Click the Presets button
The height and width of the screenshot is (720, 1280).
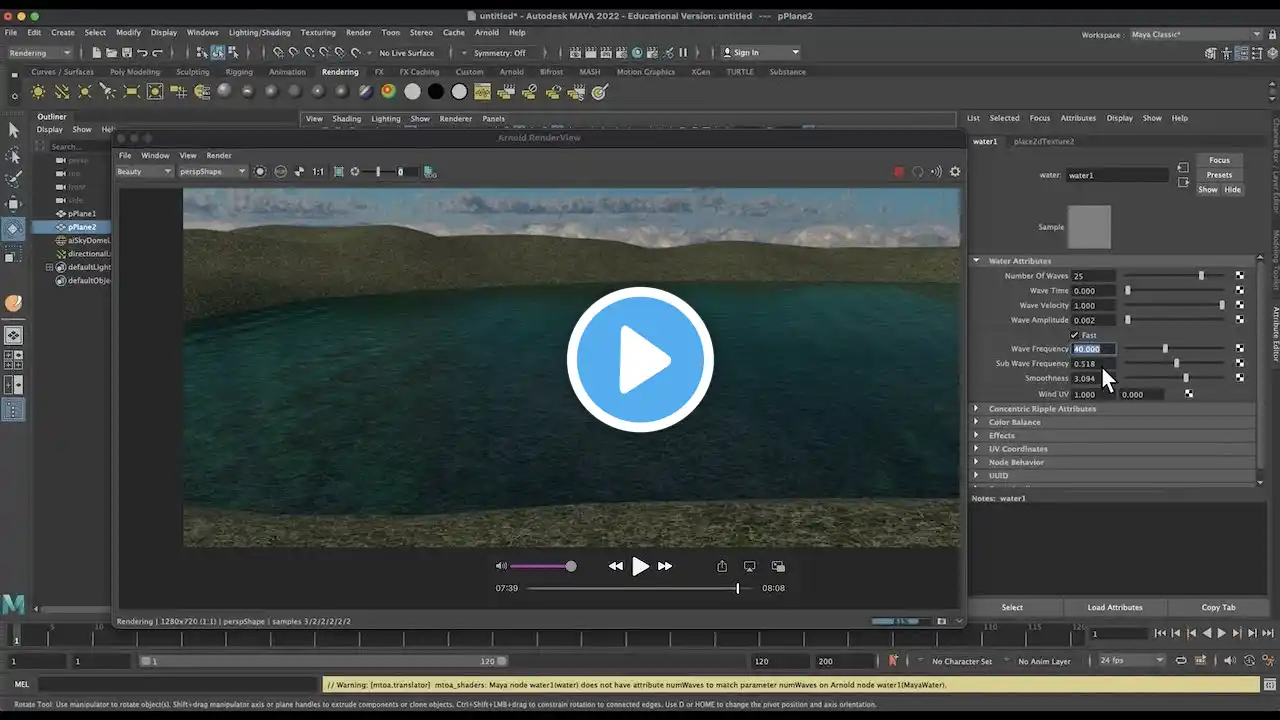1219,175
